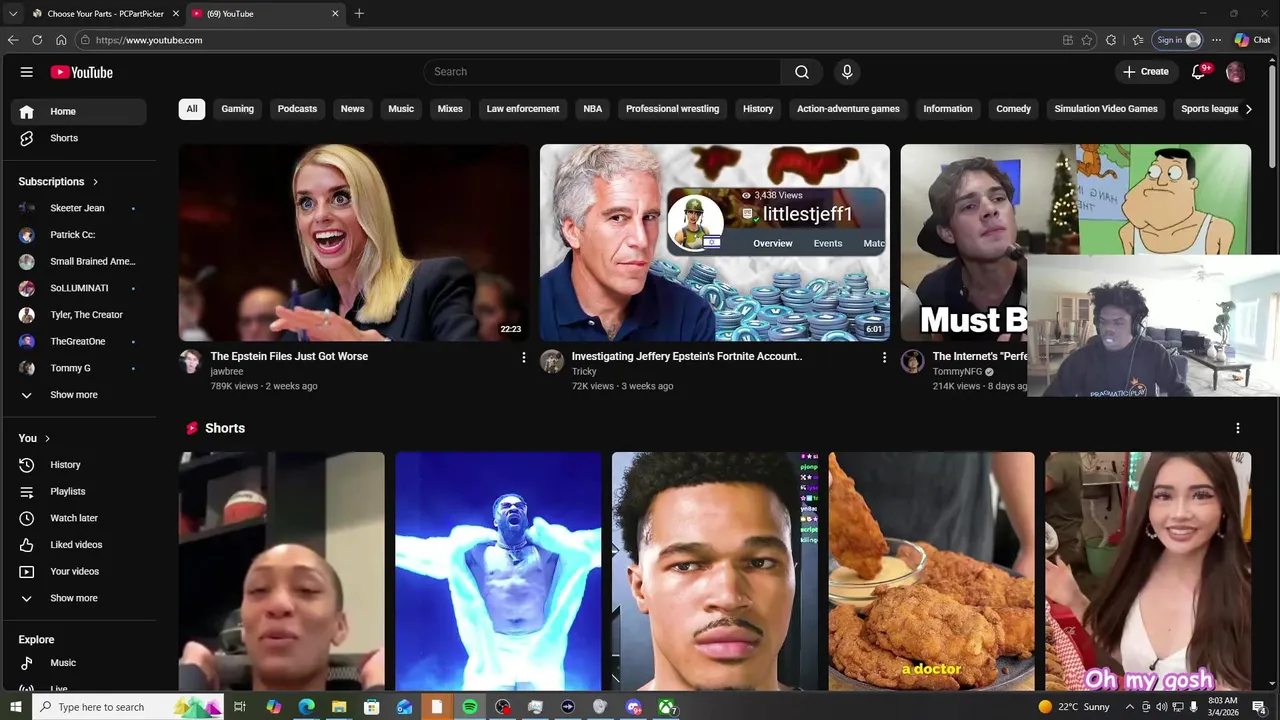The width and height of the screenshot is (1280, 720).
Task: Open Liked videos in the sidebar
Action: pos(79,545)
